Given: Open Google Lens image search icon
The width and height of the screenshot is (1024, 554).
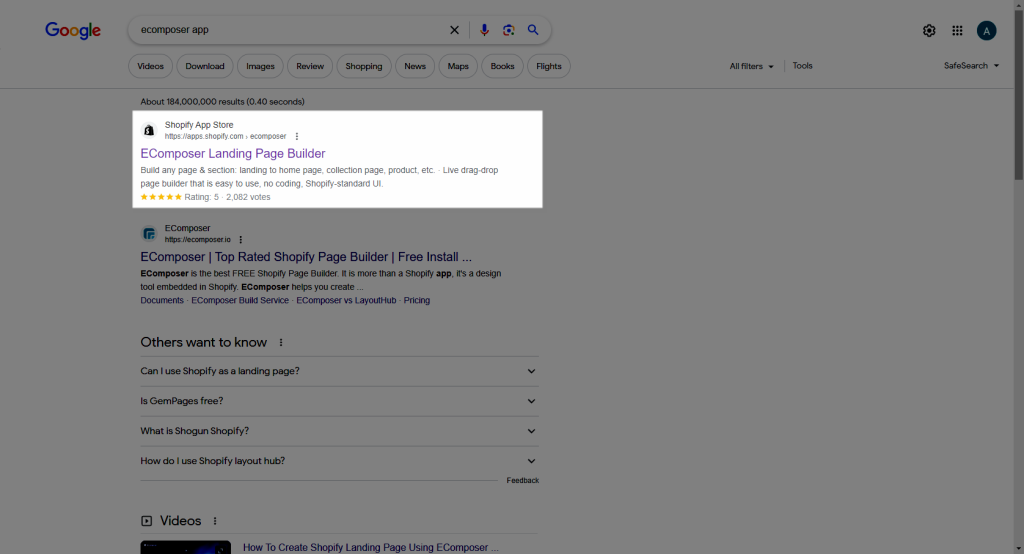Looking at the screenshot, I should point(509,30).
